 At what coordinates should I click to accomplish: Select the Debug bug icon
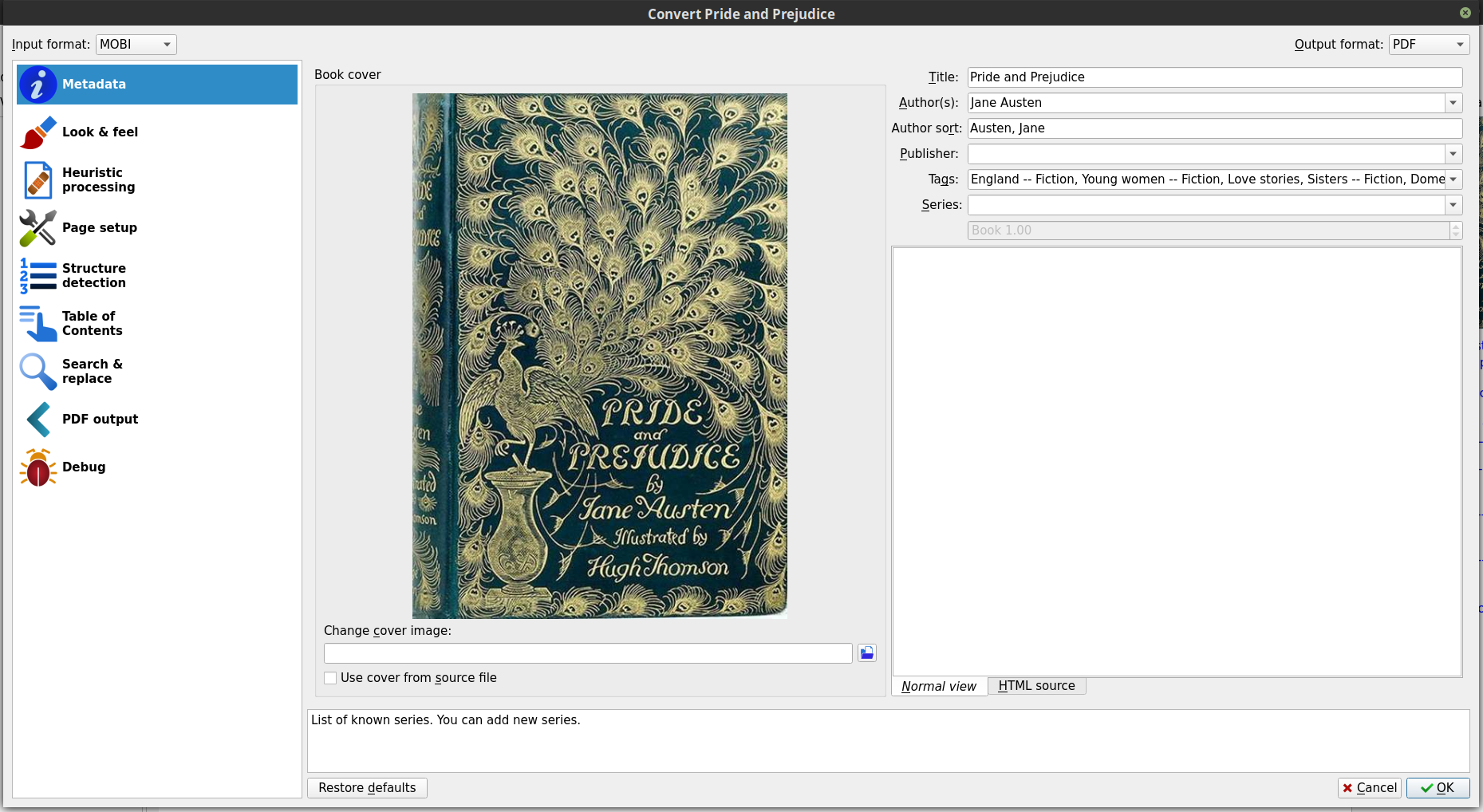coord(37,467)
